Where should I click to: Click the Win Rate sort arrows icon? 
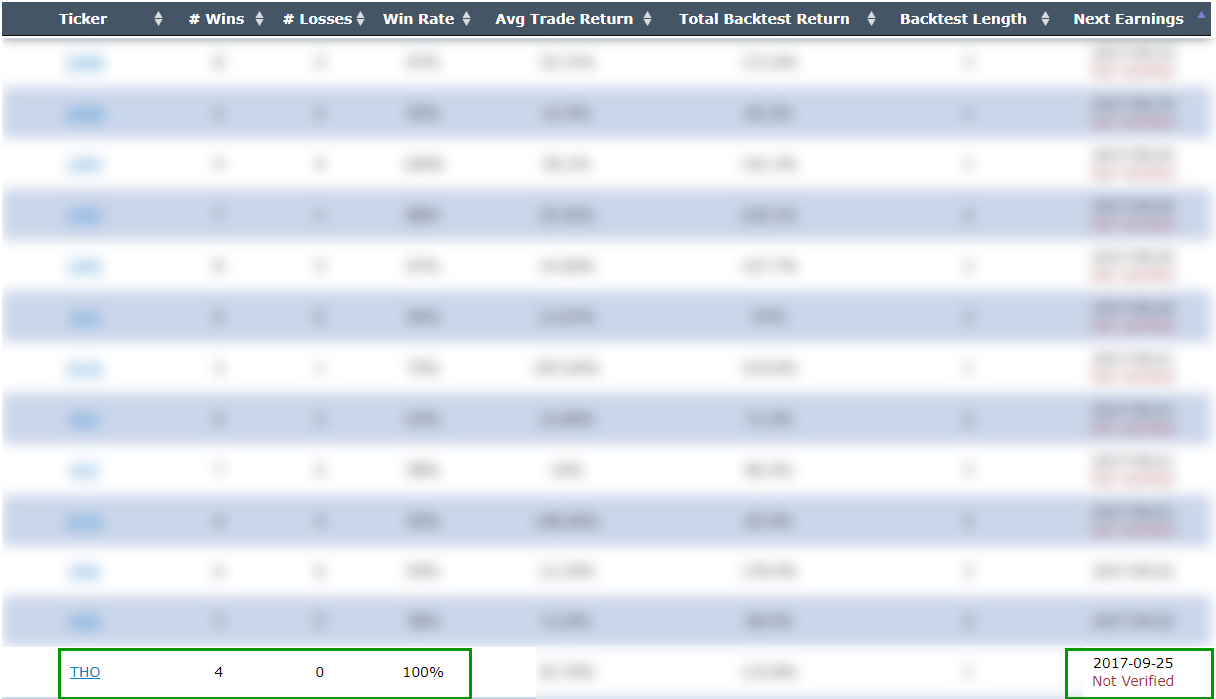click(x=467, y=19)
